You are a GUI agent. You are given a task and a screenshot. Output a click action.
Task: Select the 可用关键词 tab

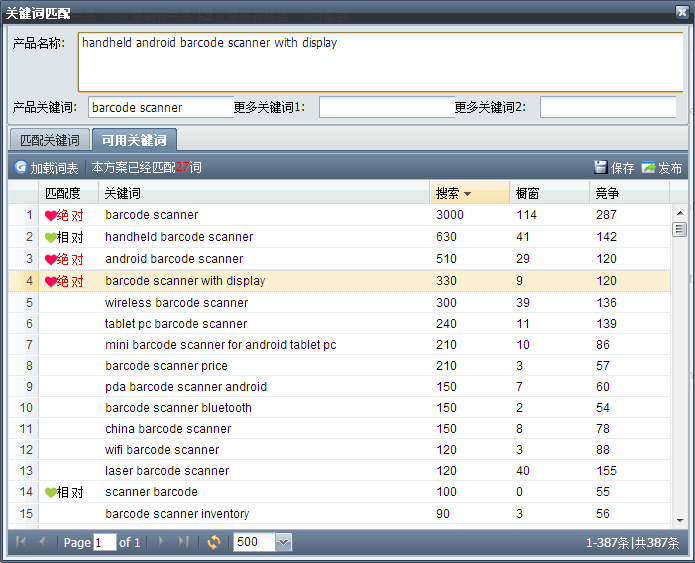click(x=134, y=140)
